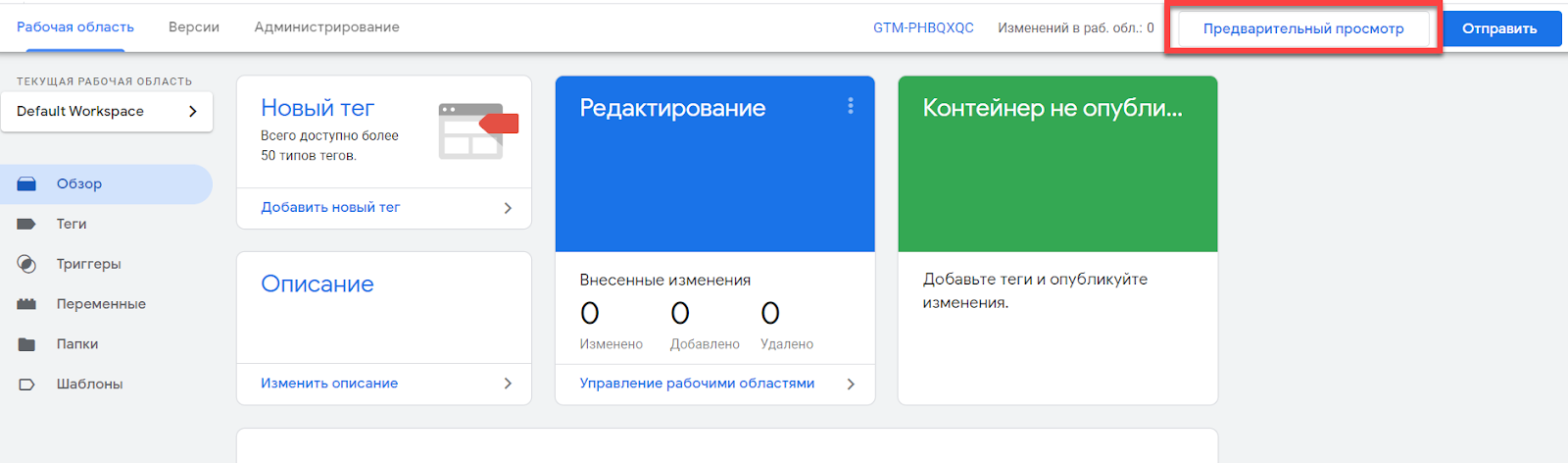Click Изменений в раб. обл.: 0 text
The height and width of the screenshot is (463, 1568).
1076,27
